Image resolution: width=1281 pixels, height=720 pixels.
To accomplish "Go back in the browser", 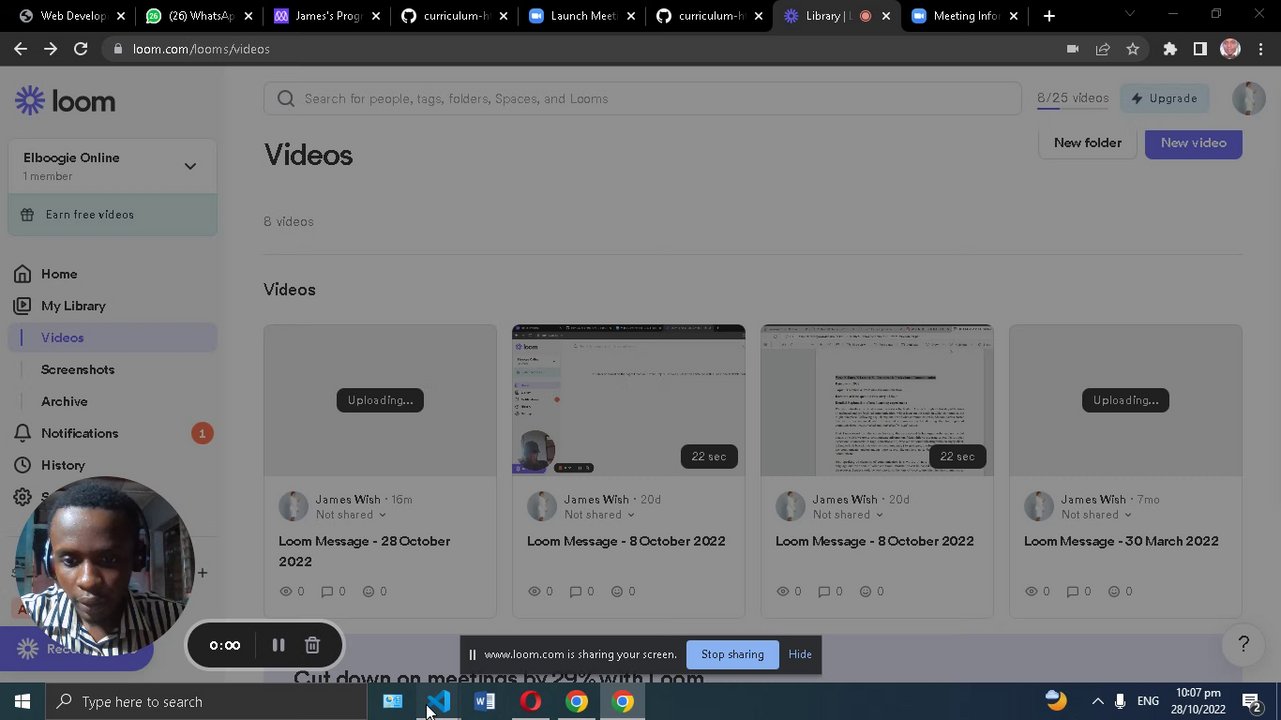I will (20, 49).
